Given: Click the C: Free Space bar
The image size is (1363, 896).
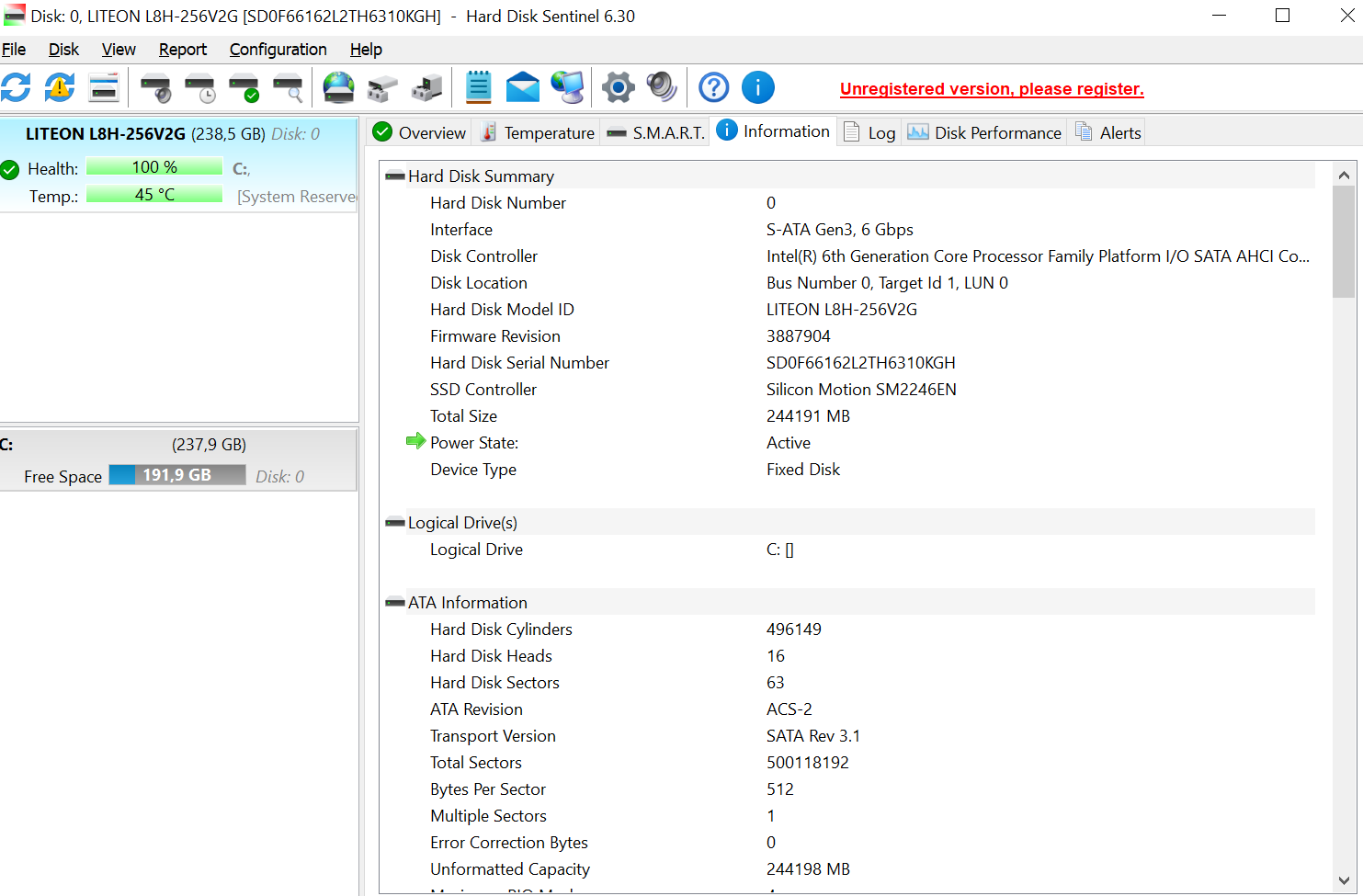Looking at the screenshot, I should click(x=176, y=475).
